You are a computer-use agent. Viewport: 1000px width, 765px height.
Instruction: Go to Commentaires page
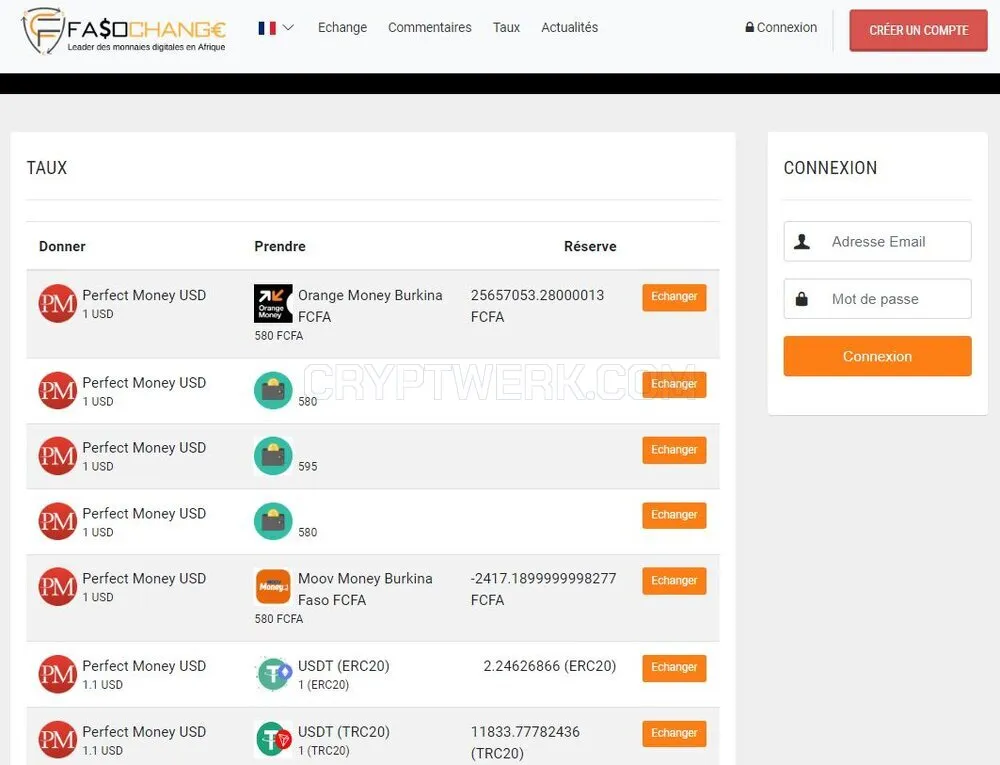click(430, 27)
